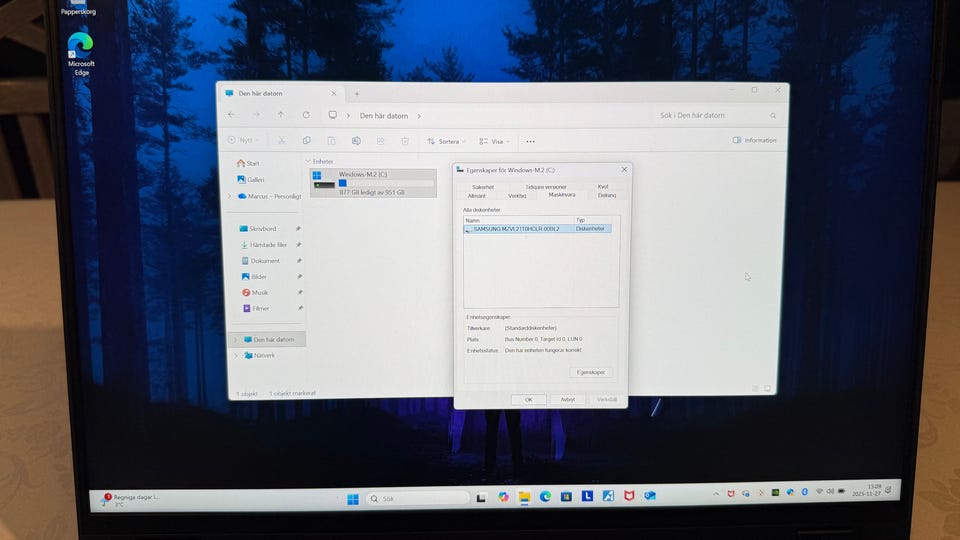Switch to the Allmänt tab
Image resolution: width=960 pixels, height=540 pixels.
coord(476,196)
